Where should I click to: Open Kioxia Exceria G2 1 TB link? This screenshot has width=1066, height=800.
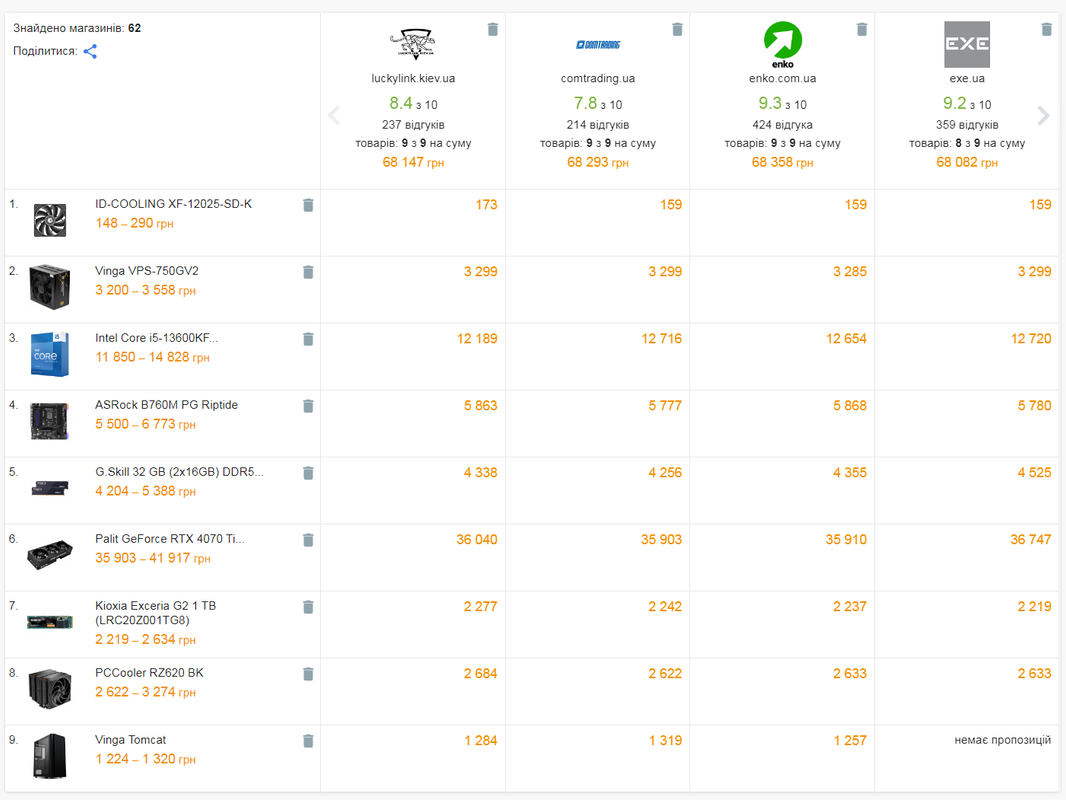coord(156,612)
